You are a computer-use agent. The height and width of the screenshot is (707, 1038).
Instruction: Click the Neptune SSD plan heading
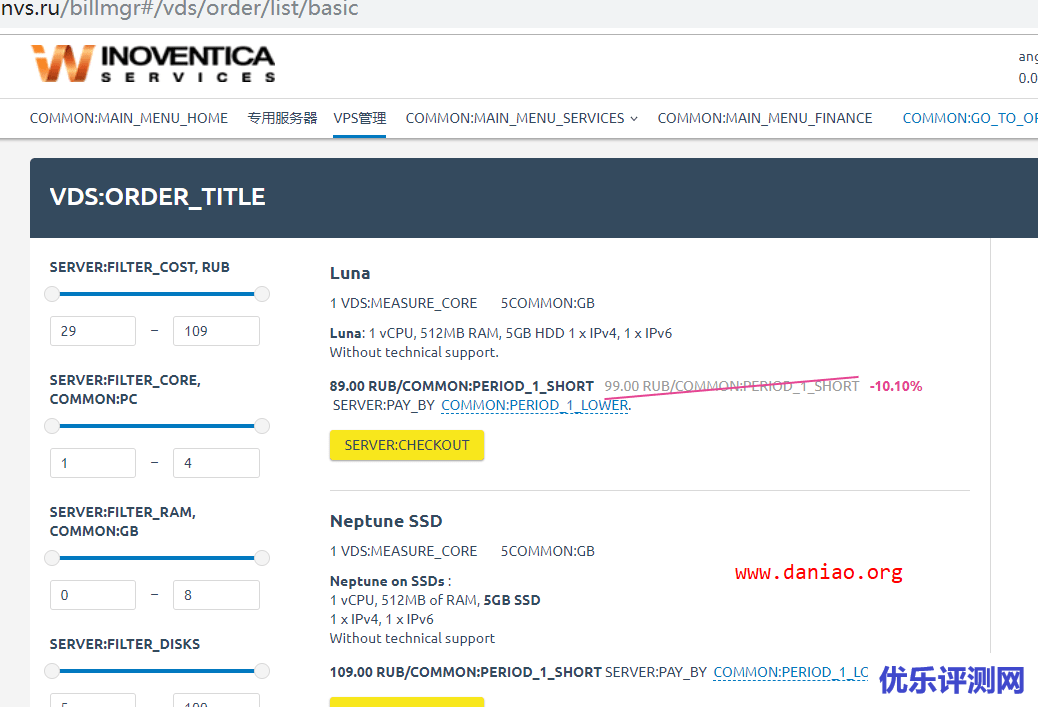click(x=386, y=521)
